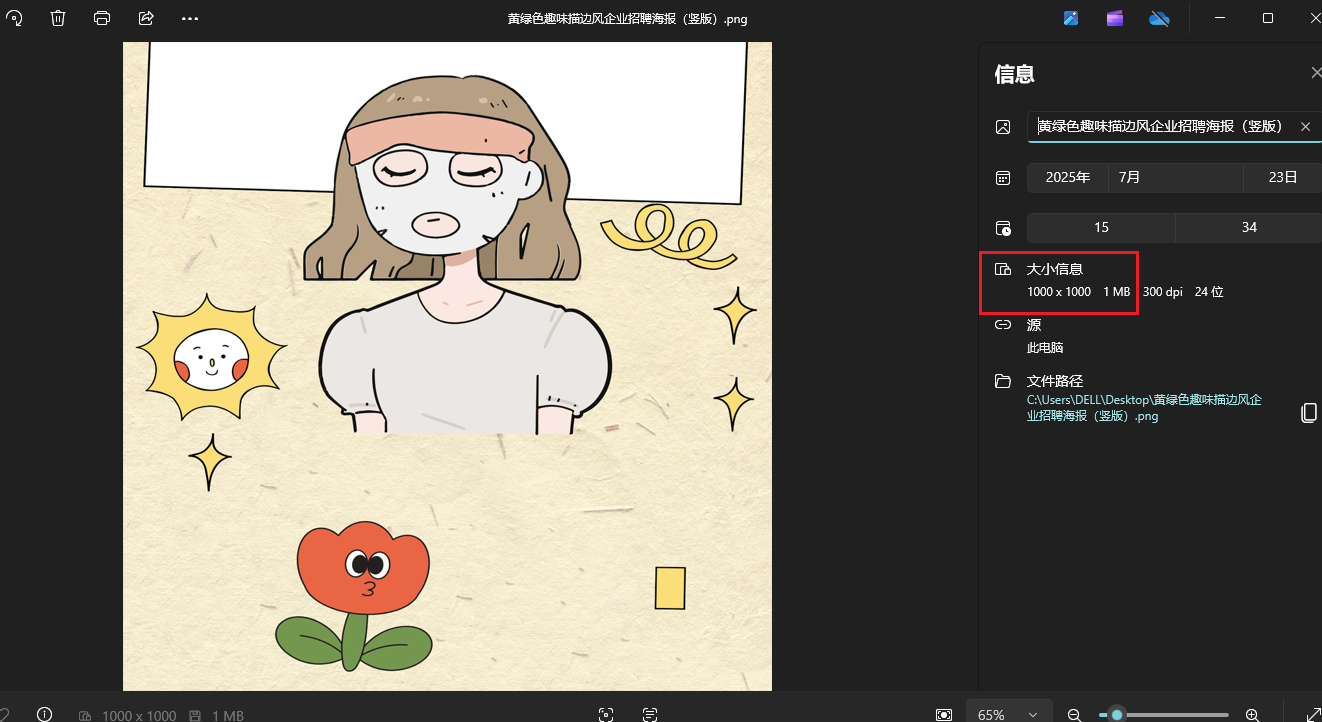Open the Designer edit app icon
The width and height of the screenshot is (1322, 722).
1071,18
